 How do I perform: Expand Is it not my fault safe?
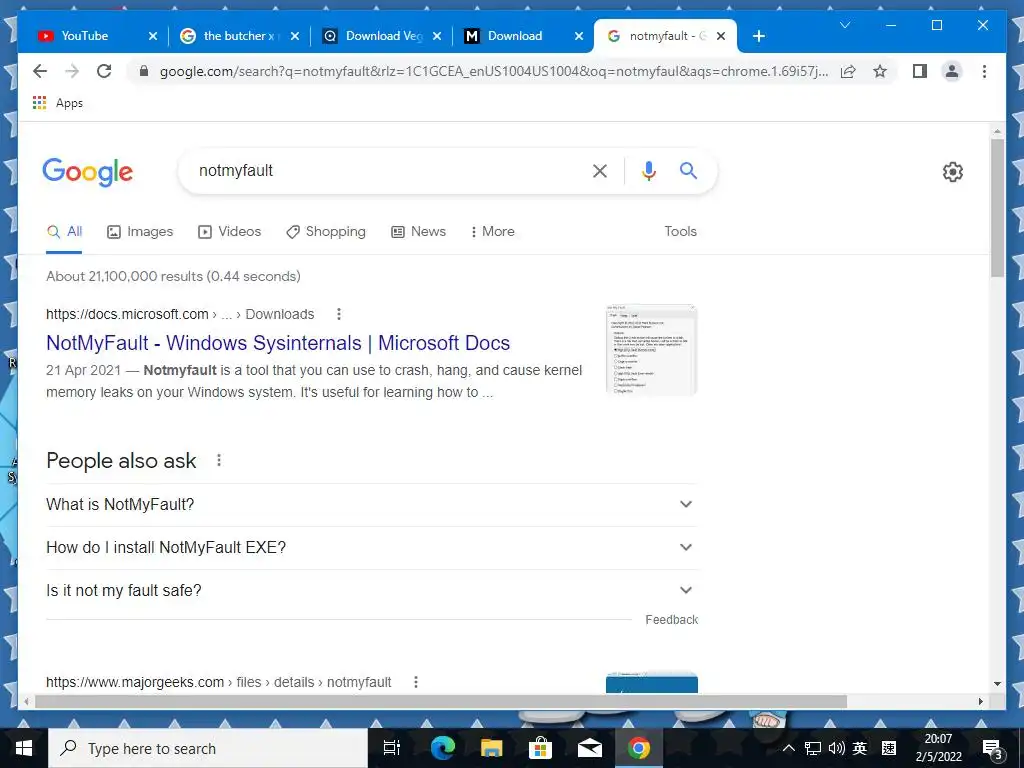(x=372, y=591)
